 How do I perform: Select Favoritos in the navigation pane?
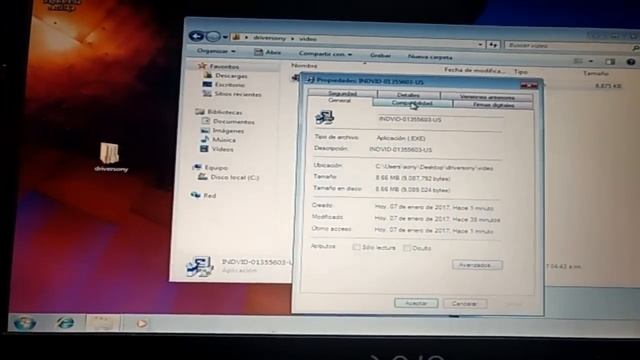click(224, 67)
